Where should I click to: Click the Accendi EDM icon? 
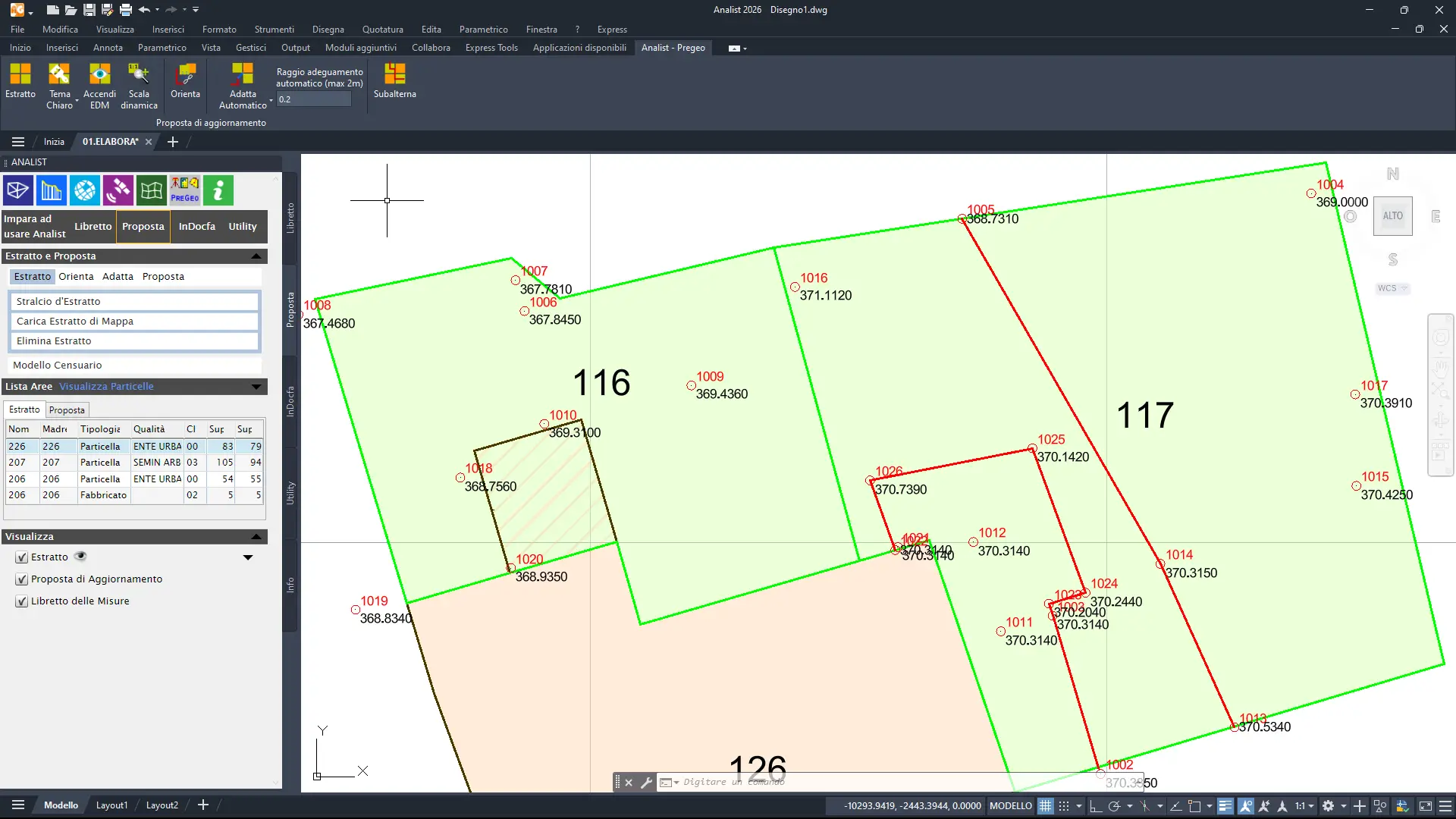[x=99, y=83]
